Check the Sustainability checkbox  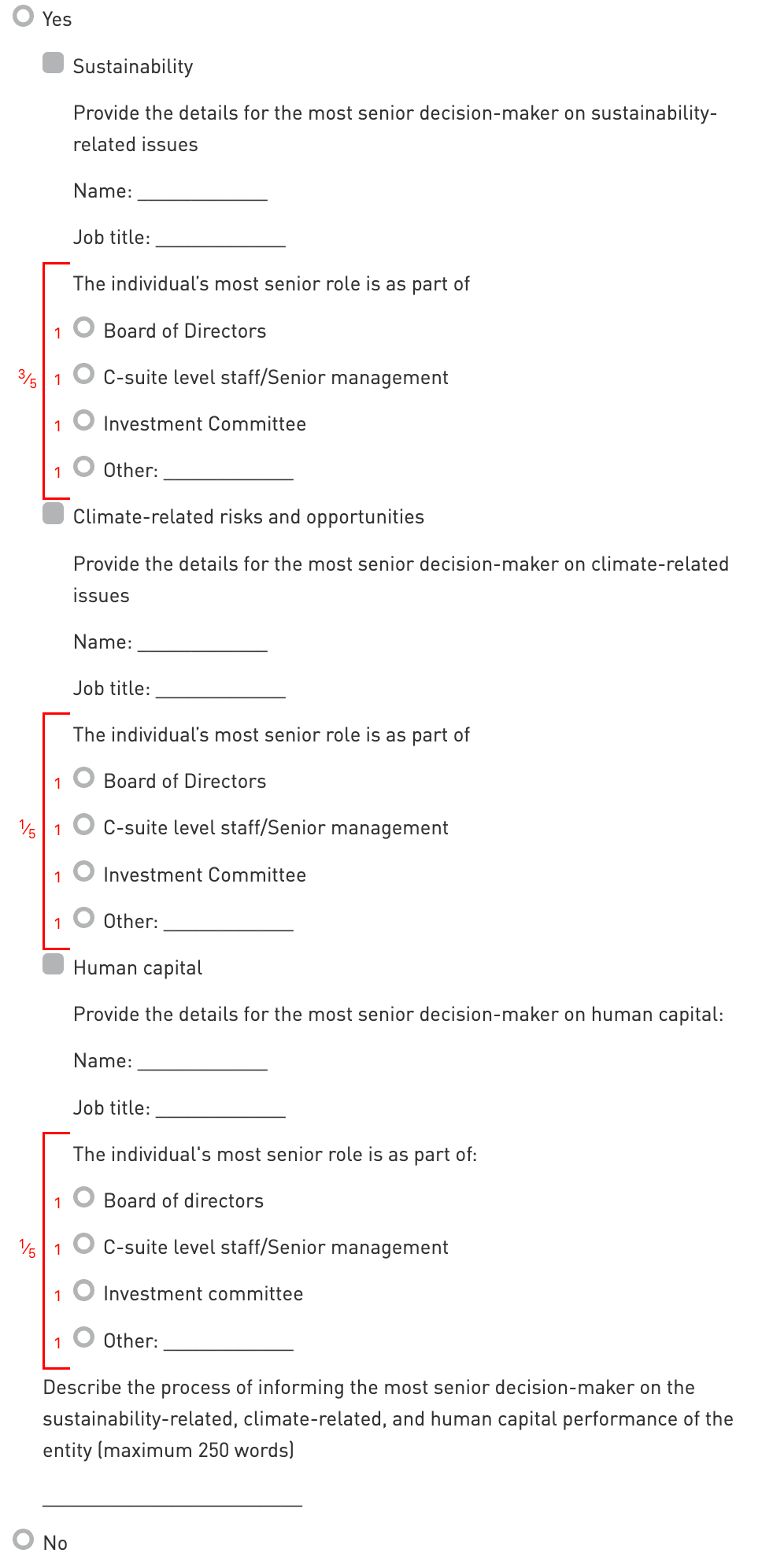tap(53, 64)
